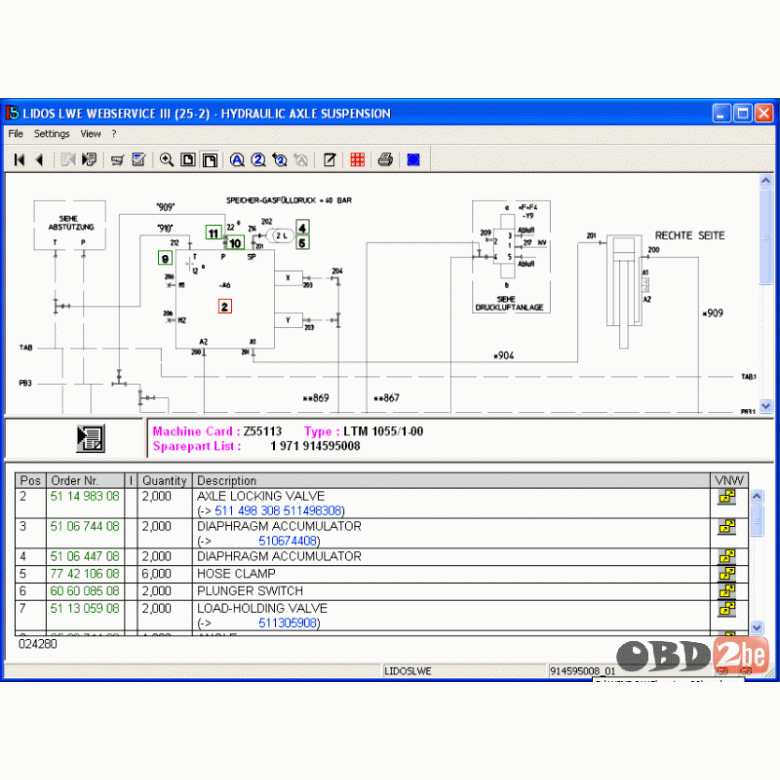Click the fit page view icon

(188, 160)
